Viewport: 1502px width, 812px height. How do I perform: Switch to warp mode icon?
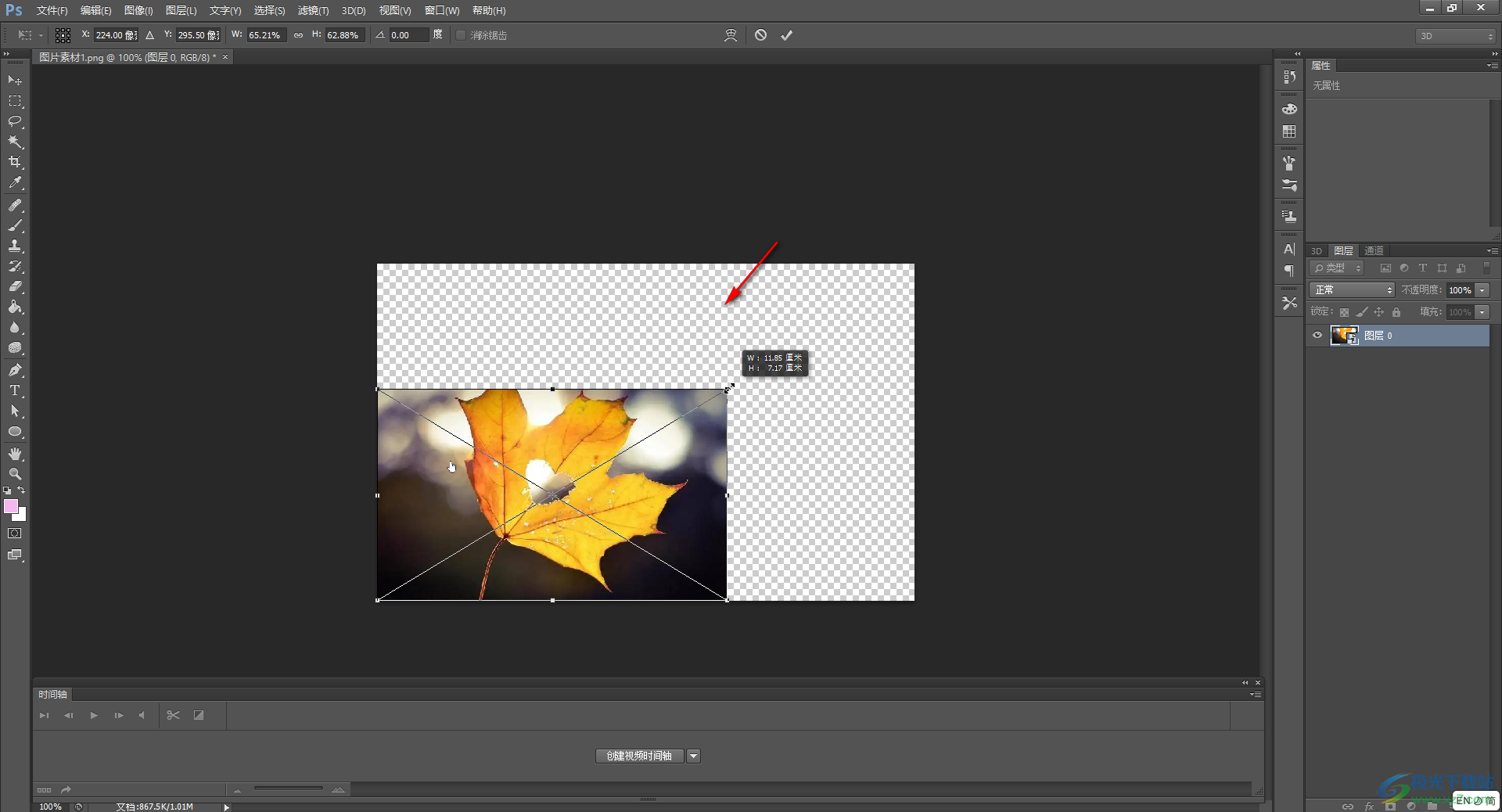pos(731,35)
